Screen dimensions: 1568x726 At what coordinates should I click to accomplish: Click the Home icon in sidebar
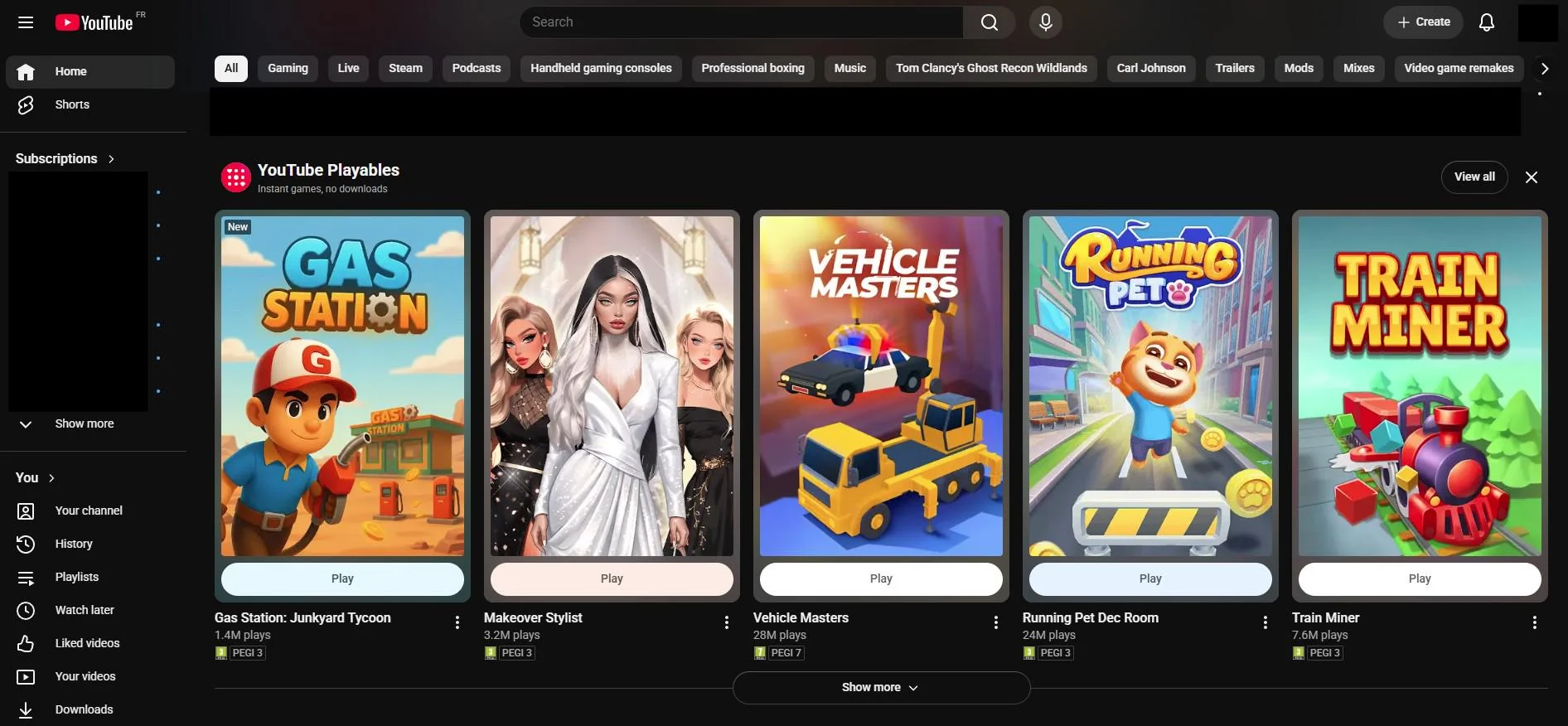click(x=26, y=72)
